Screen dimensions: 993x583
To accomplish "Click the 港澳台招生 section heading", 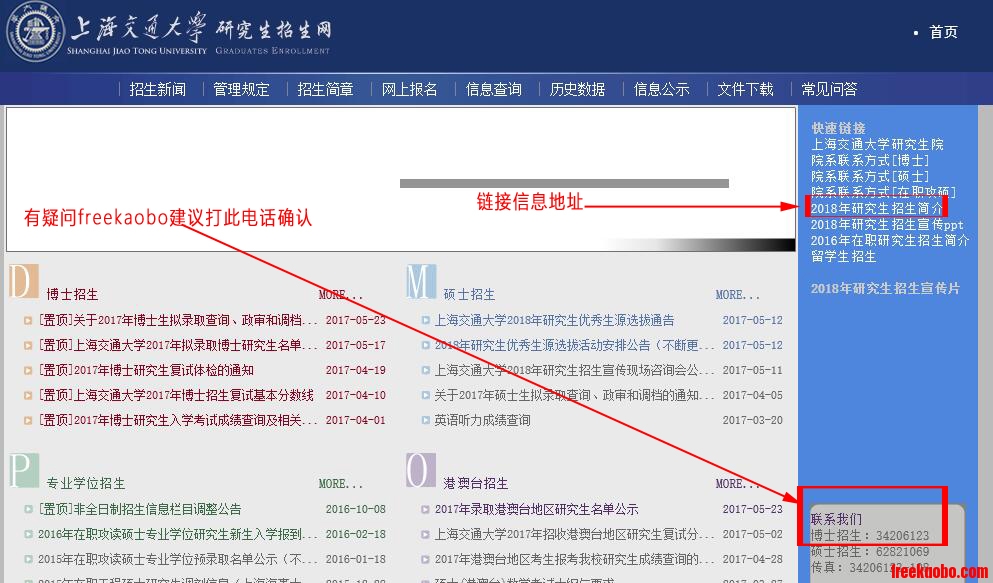I will (476, 484).
